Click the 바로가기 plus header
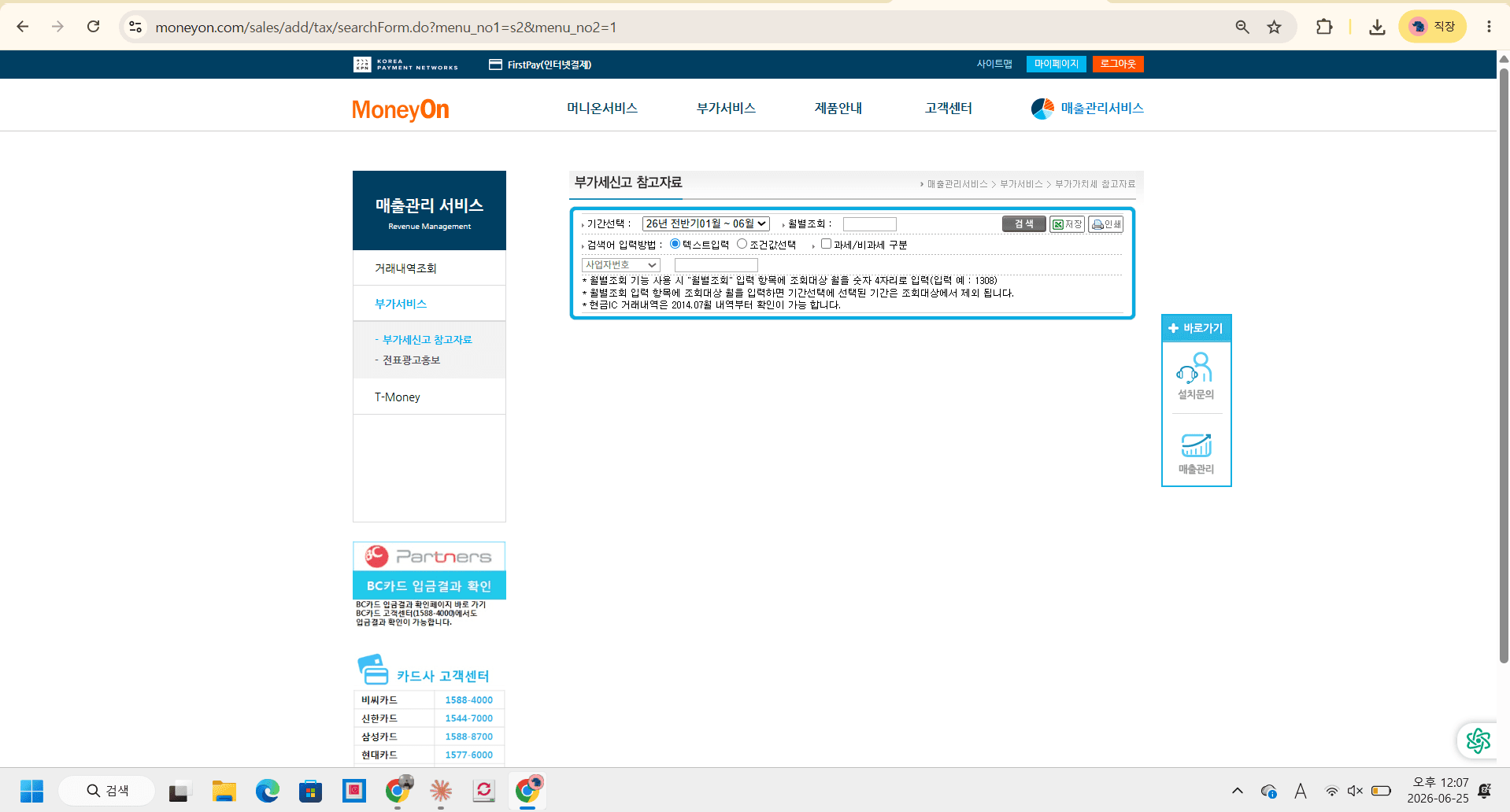The width and height of the screenshot is (1510, 812). pos(1196,328)
